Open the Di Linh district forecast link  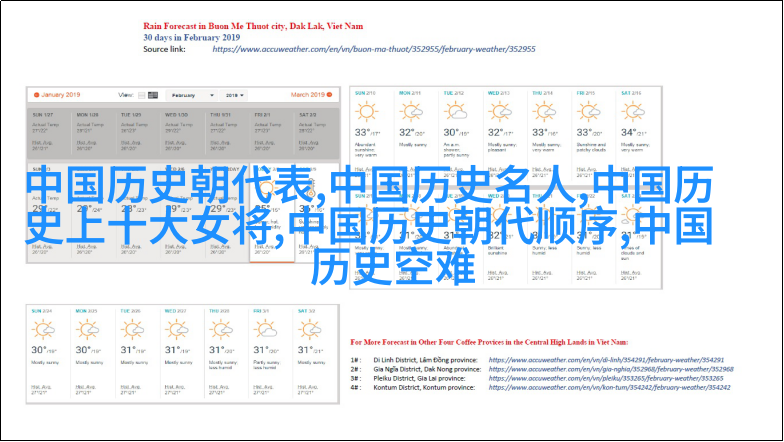pos(606,360)
